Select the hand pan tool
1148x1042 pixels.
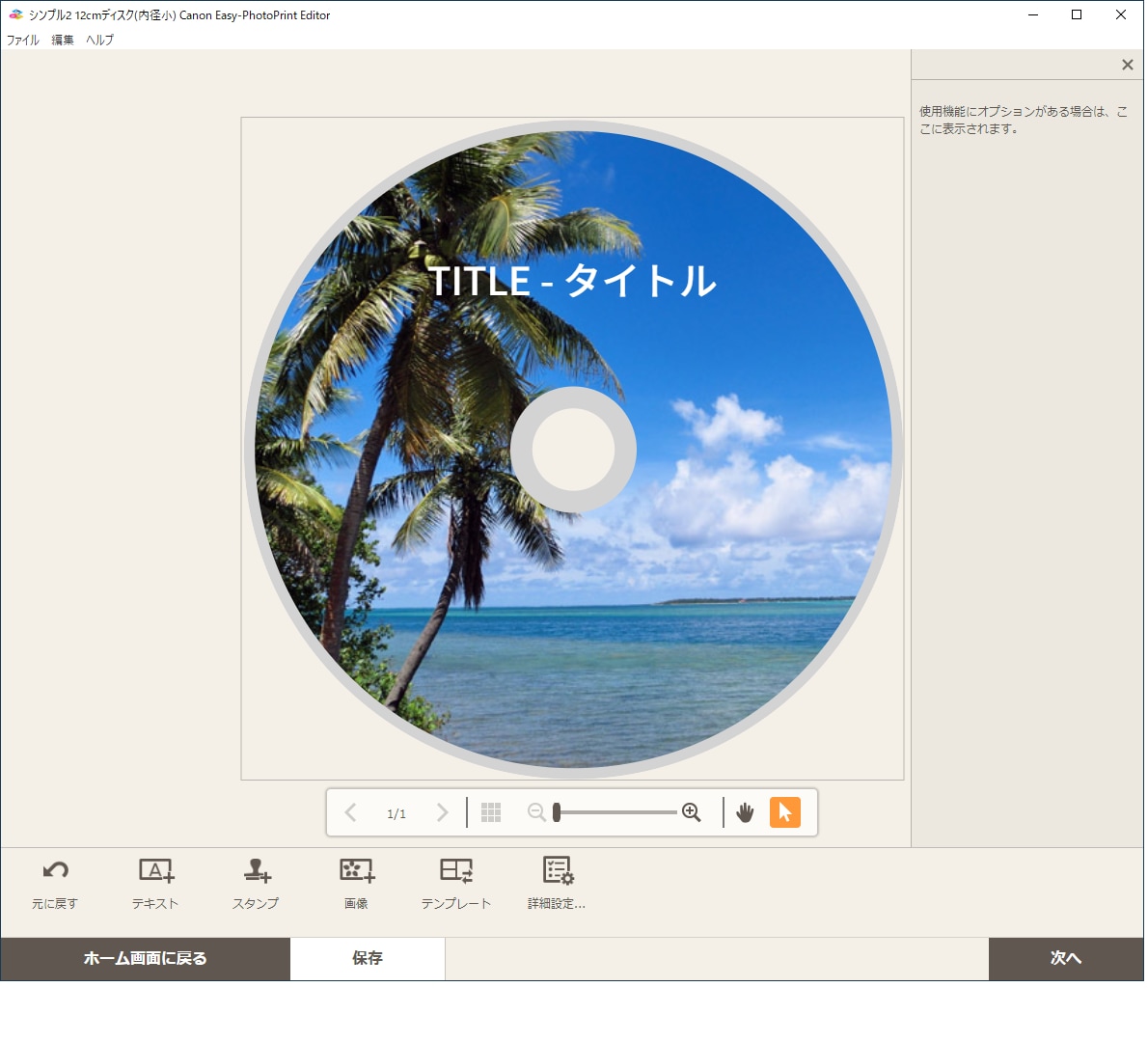click(746, 812)
